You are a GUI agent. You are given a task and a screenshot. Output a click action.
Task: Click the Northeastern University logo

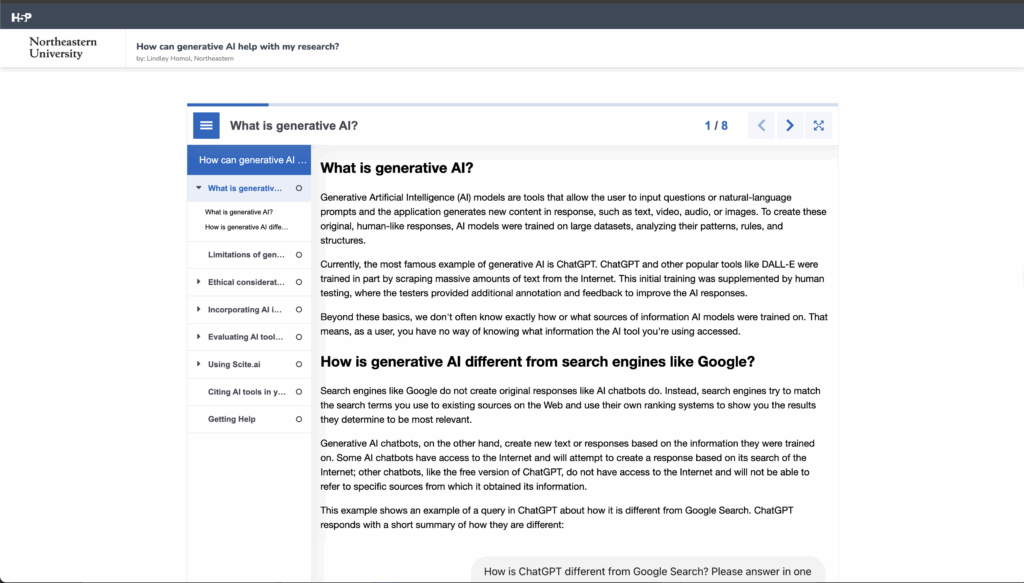(62, 45)
